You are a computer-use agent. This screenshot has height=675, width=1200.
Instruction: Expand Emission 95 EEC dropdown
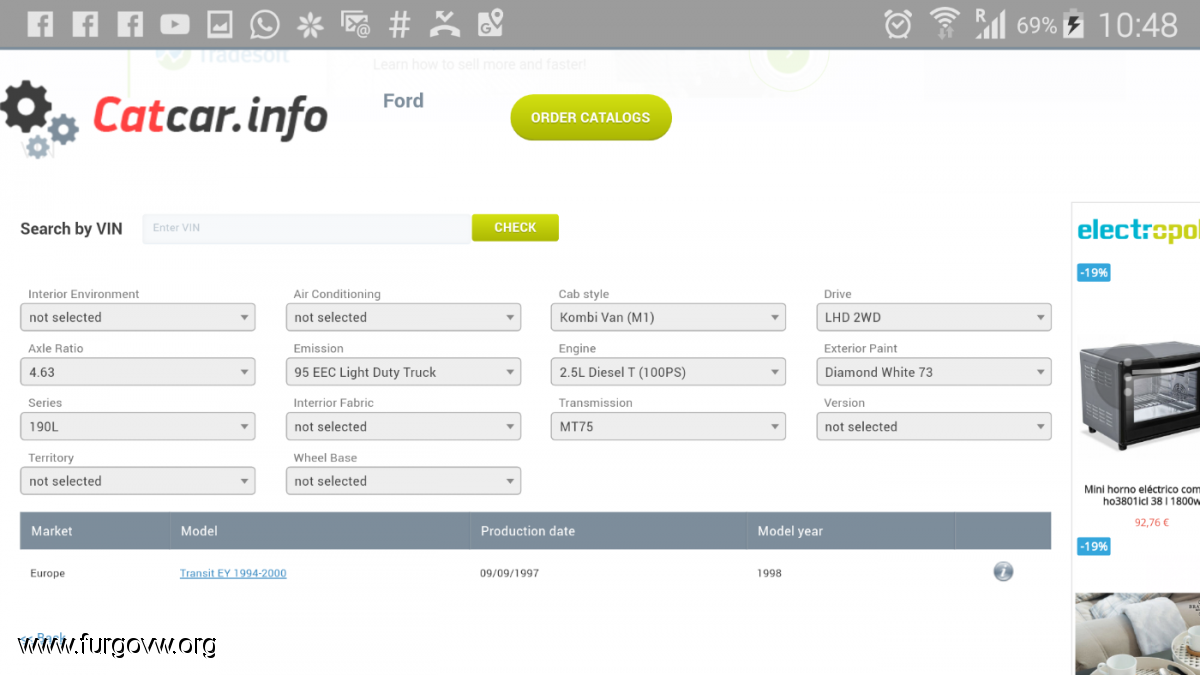[403, 372]
